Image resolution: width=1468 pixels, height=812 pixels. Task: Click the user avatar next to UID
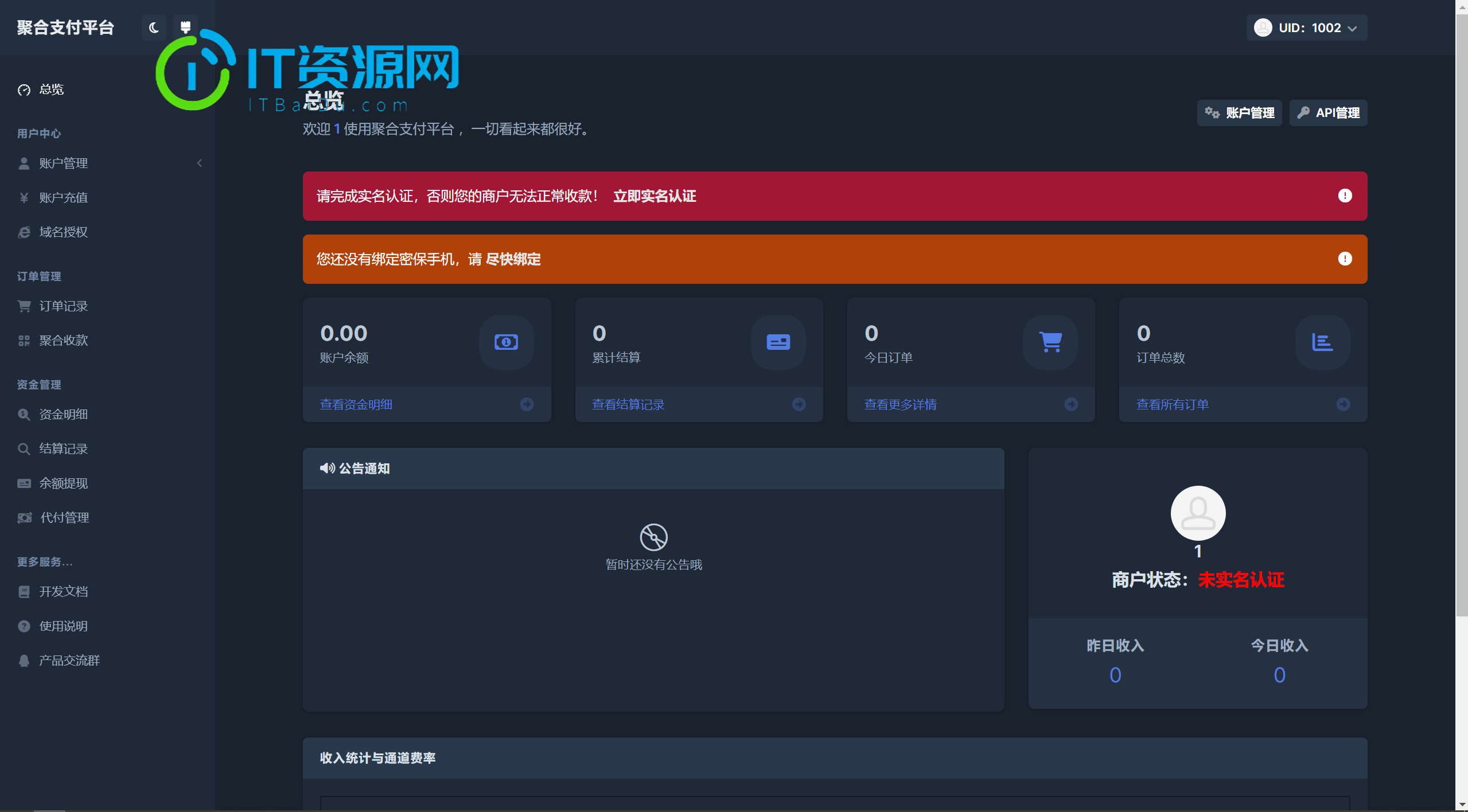click(x=1263, y=28)
